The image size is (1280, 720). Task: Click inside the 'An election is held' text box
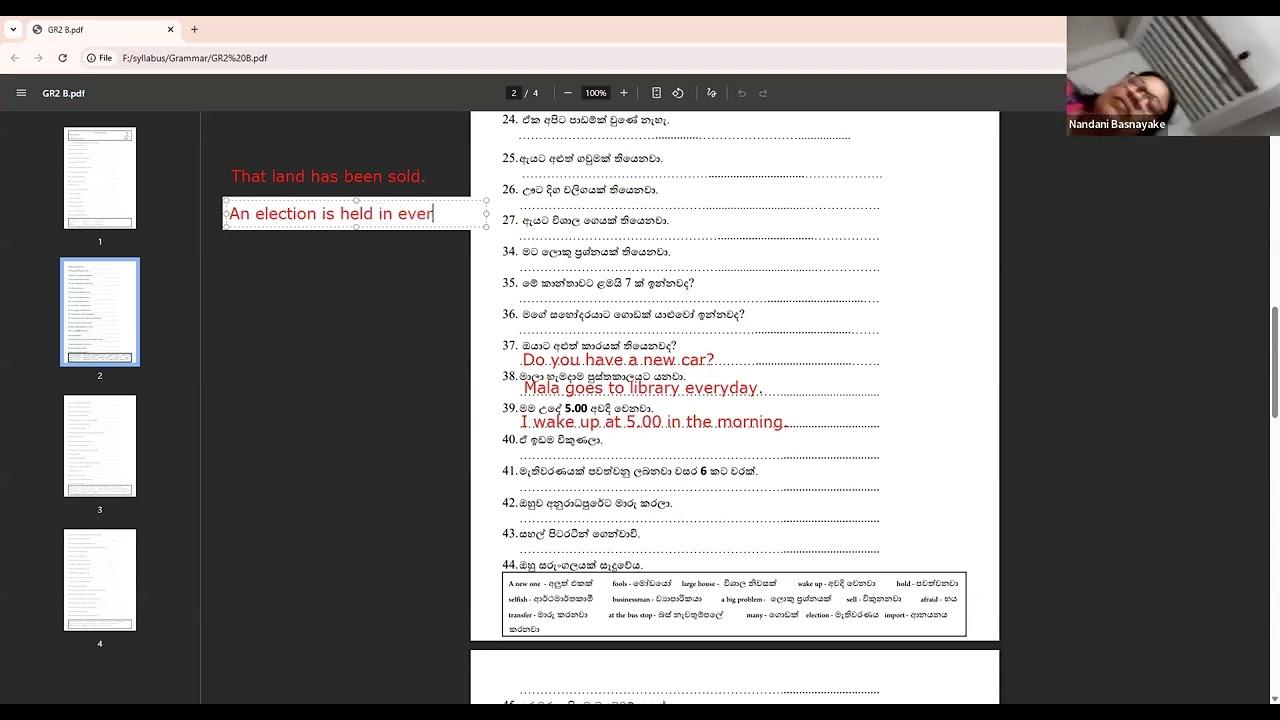(x=355, y=213)
